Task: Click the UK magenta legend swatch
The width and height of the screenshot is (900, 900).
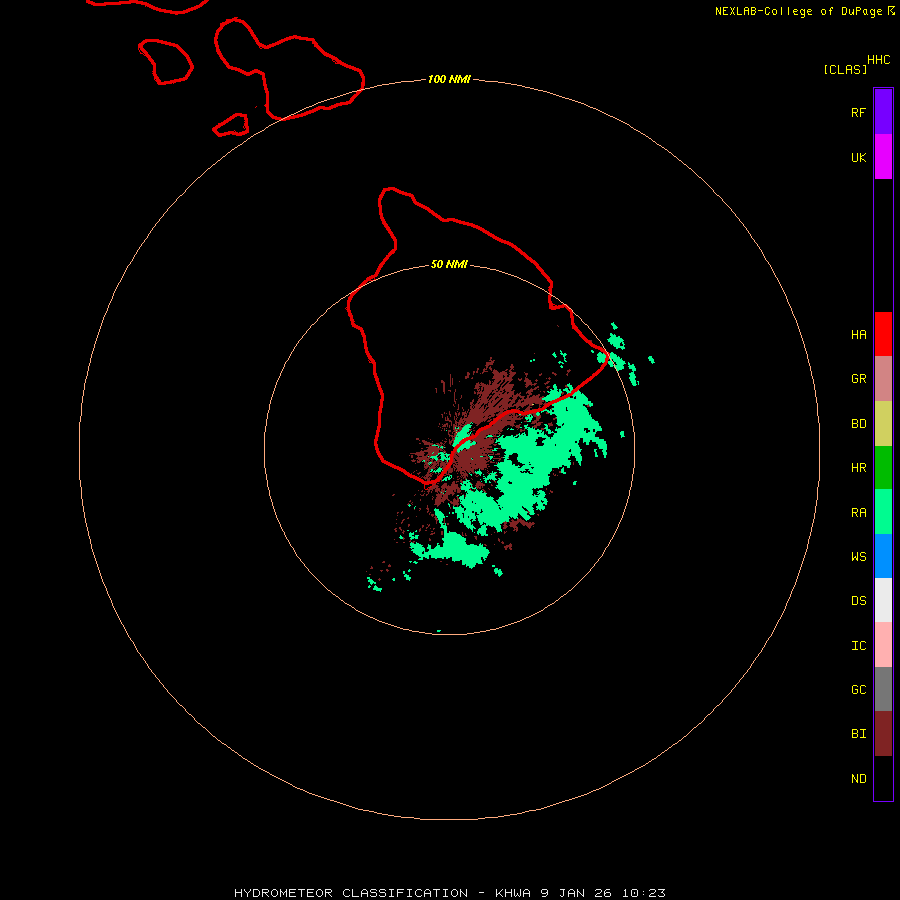Action: (883, 157)
